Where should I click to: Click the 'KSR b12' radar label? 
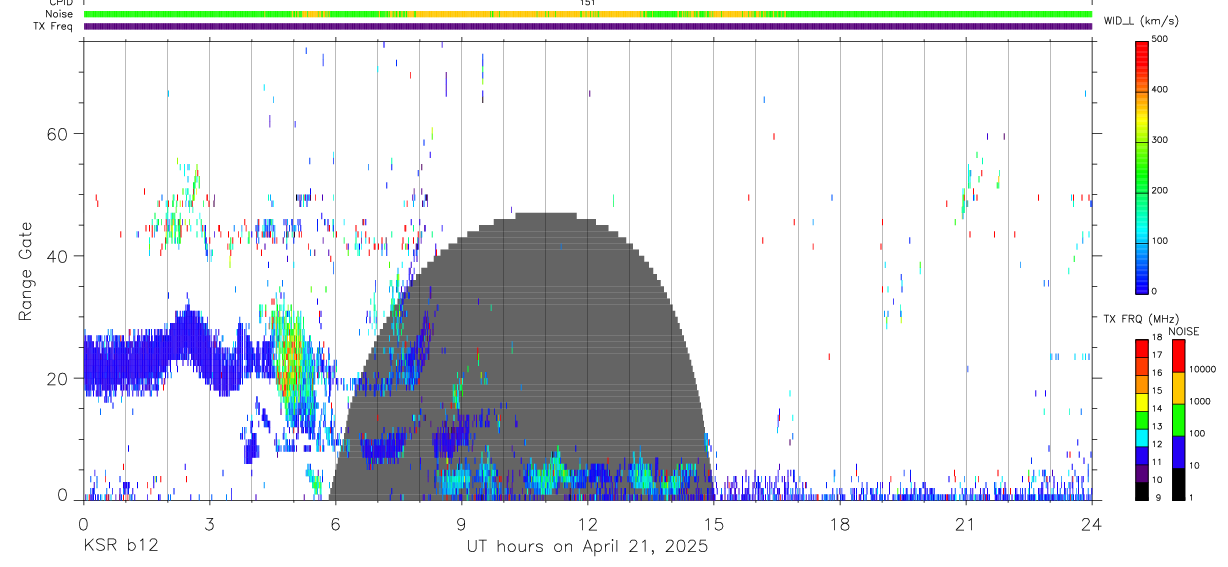[120, 547]
